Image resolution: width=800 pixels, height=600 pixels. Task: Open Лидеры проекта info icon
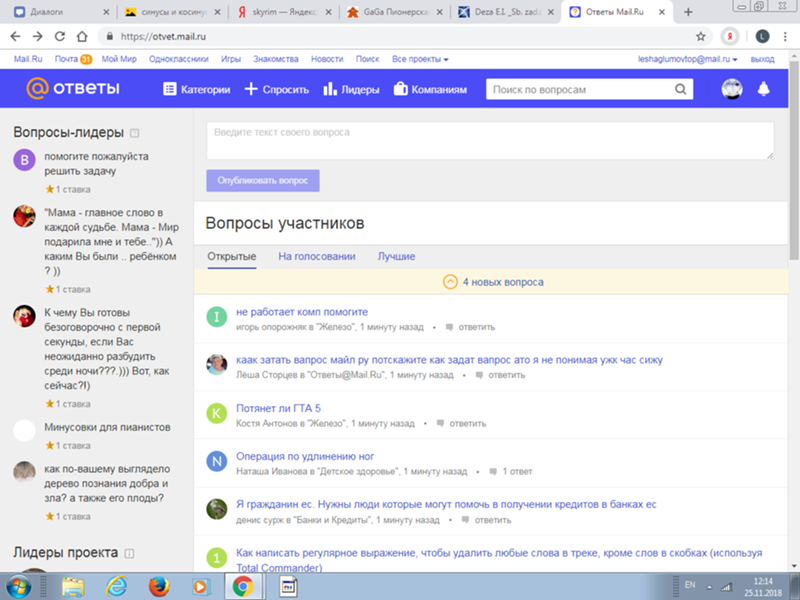click(x=130, y=553)
